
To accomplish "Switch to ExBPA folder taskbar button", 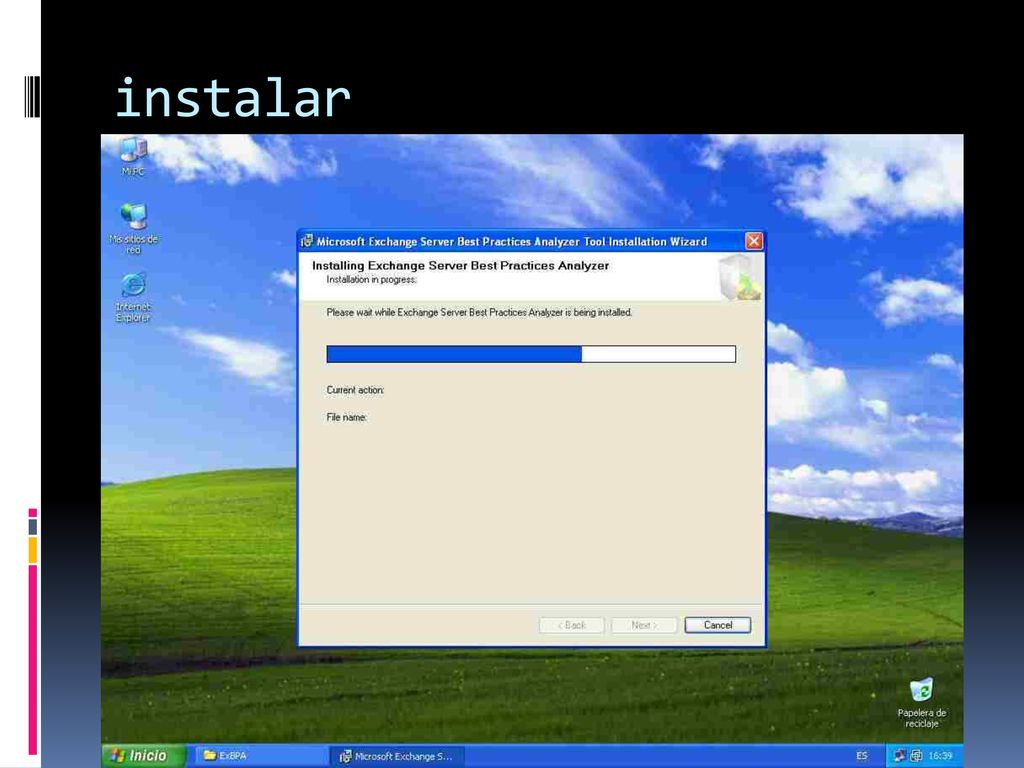I will 260,756.
